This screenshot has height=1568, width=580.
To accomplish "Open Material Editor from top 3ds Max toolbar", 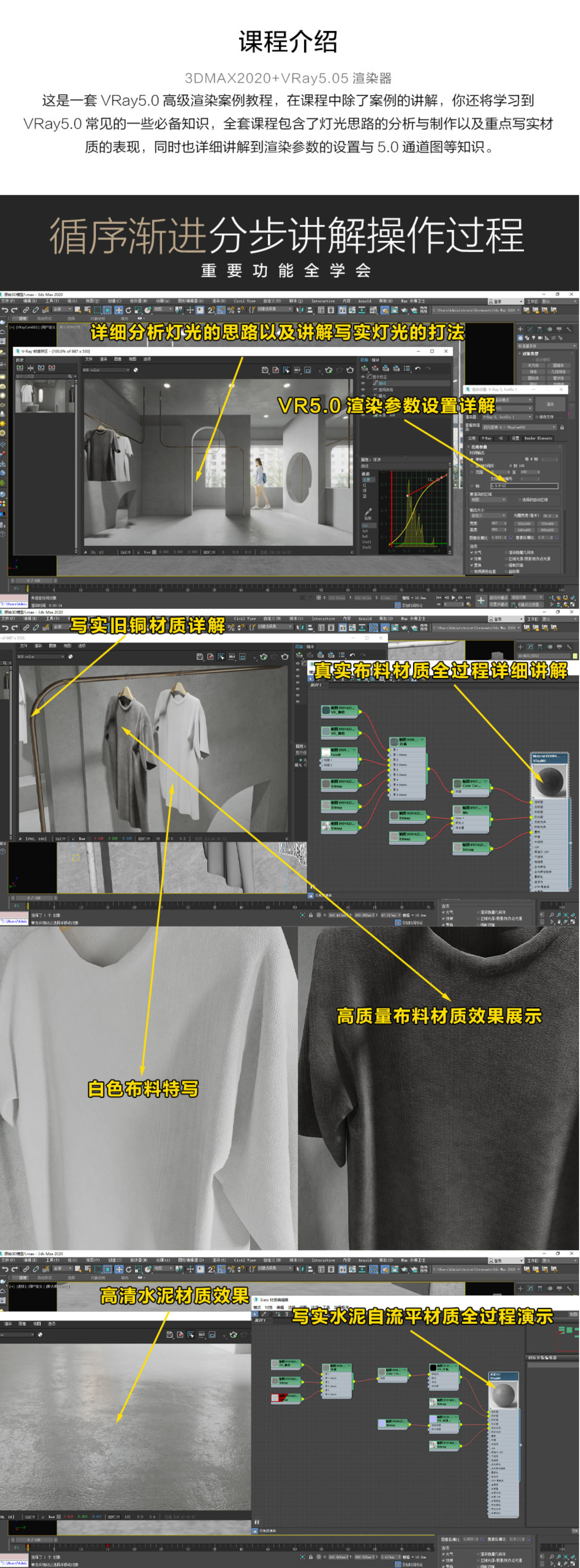I will pyautogui.click(x=373, y=311).
